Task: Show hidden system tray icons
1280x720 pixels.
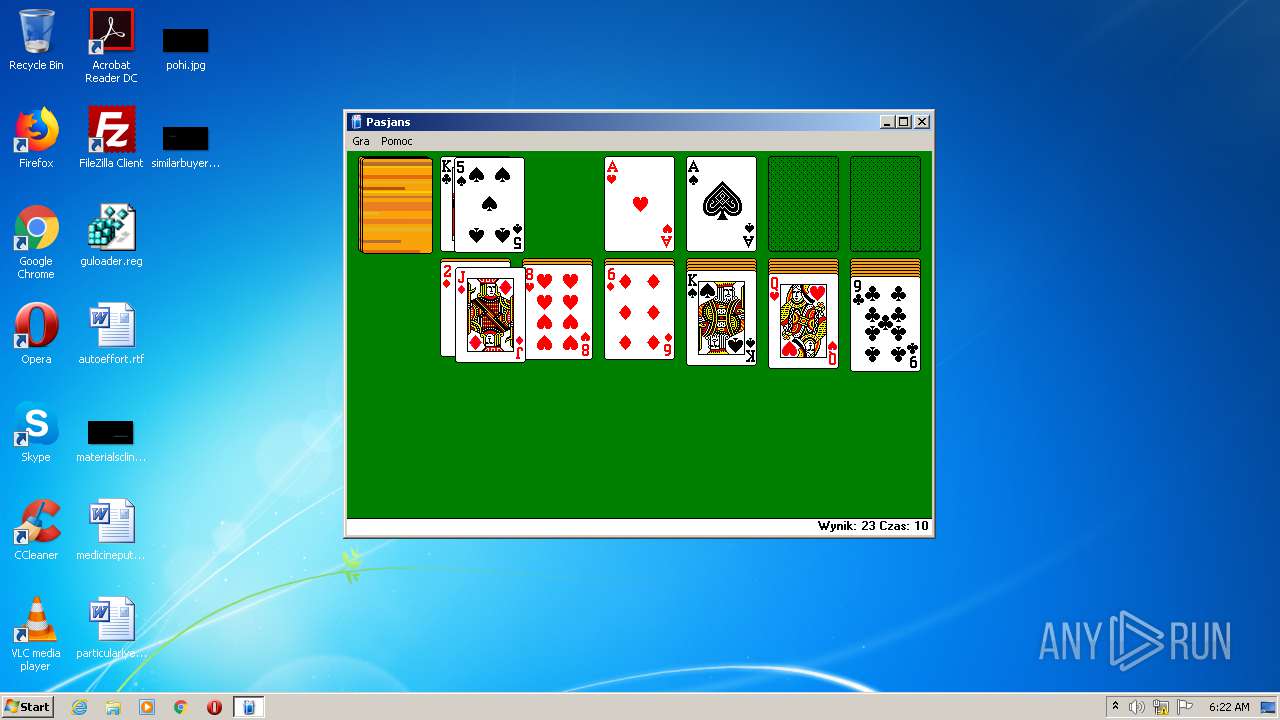Action: 1115,707
